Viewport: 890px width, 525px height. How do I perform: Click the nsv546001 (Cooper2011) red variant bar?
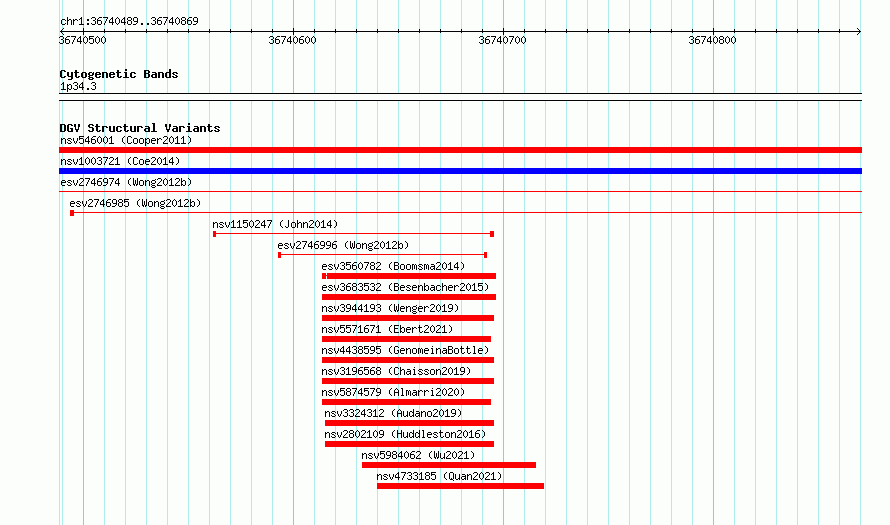click(x=460, y=150)
